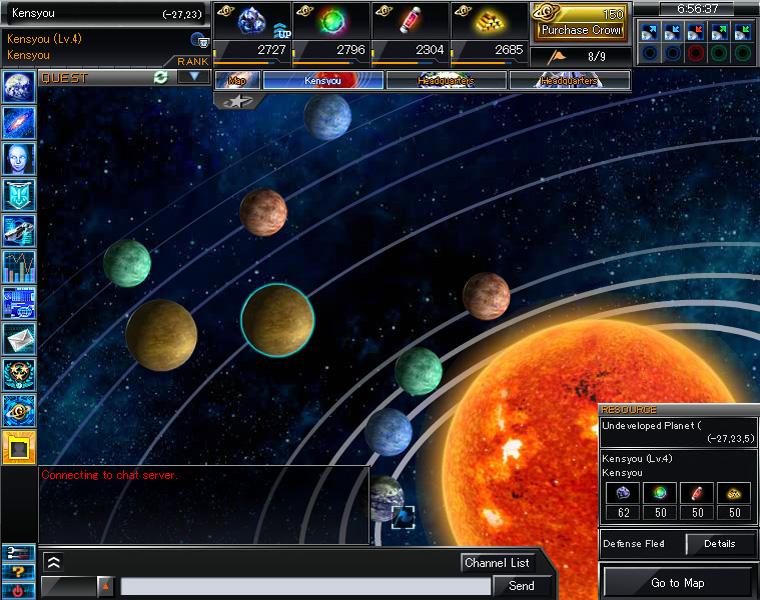Open the planet view sidebar icon
This screenshot has height=600, width=760.
pos(19,87)
